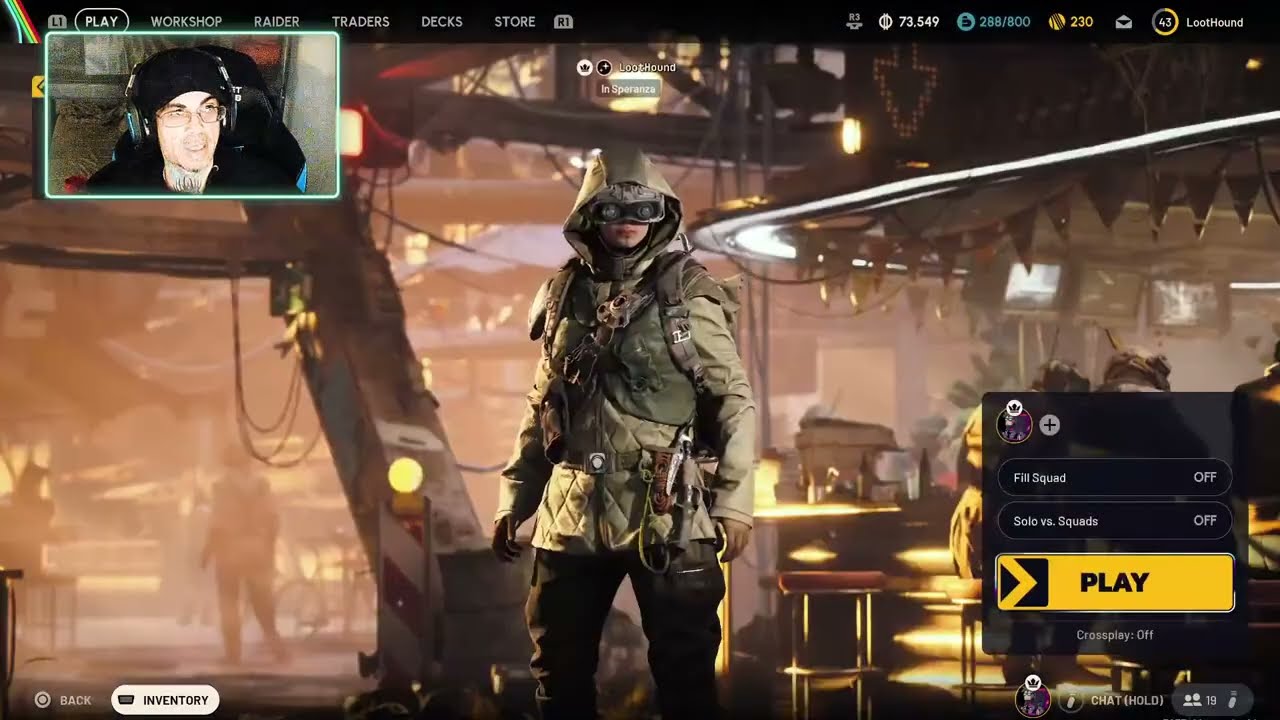Click the L1 previous-tab bumper icon

(57, 21)
